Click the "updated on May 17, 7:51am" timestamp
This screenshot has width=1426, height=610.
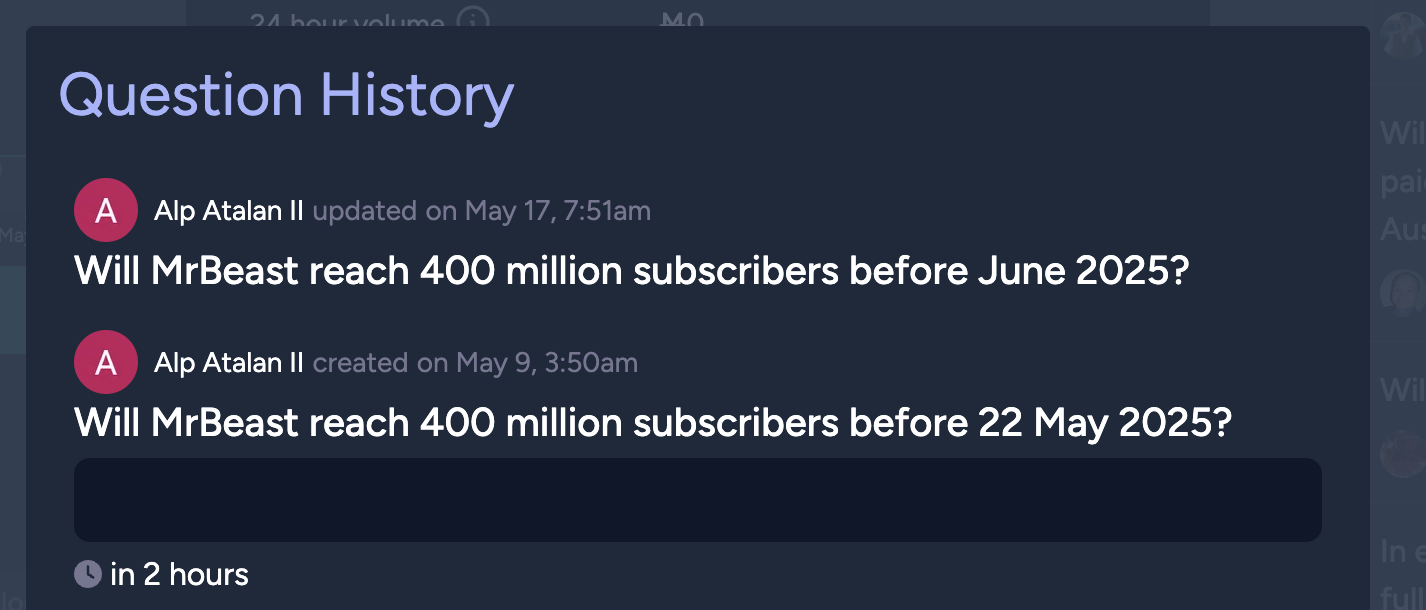point(482,211)
